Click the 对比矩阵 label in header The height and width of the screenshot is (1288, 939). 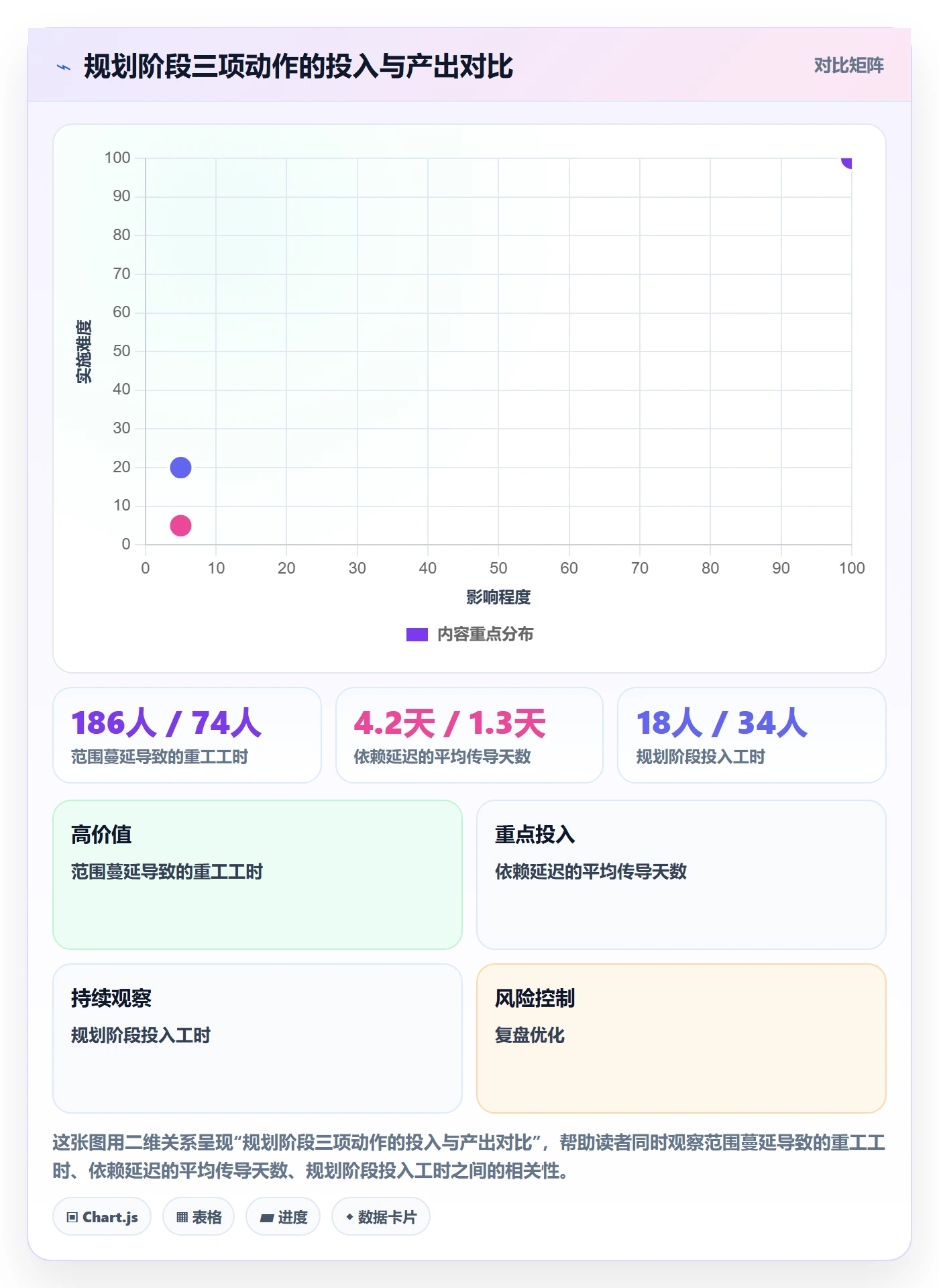click(x=848, y=66)
